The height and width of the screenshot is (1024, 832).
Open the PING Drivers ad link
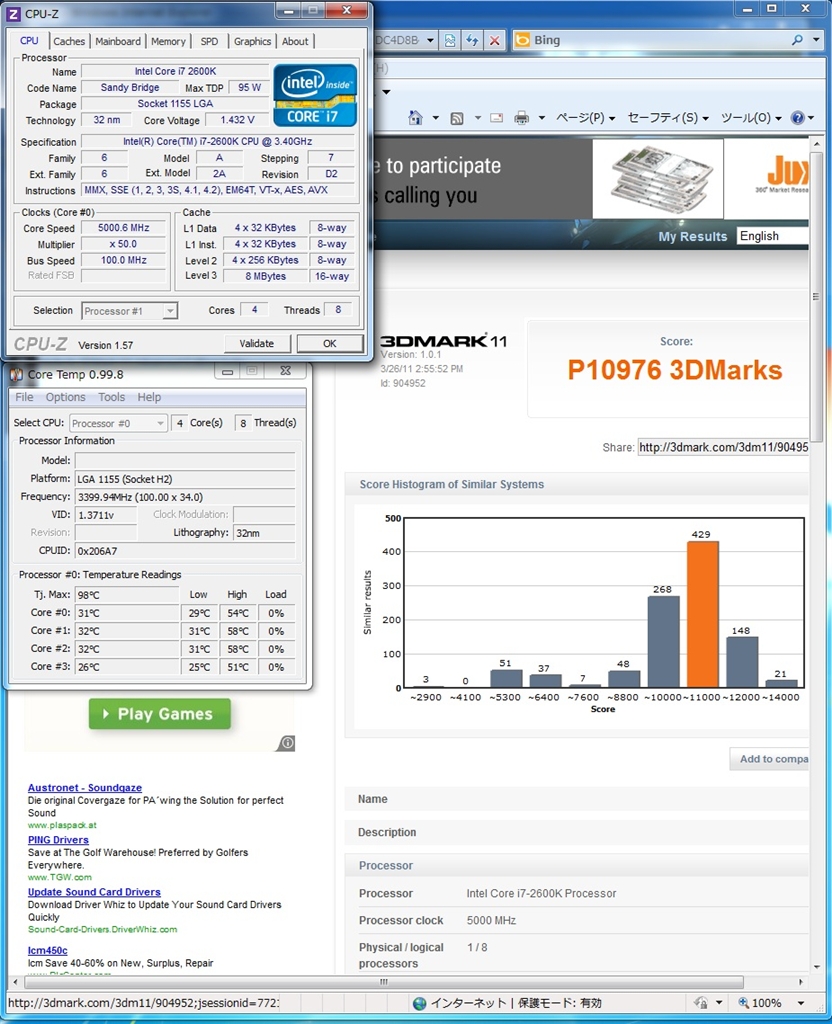point(58,840)
